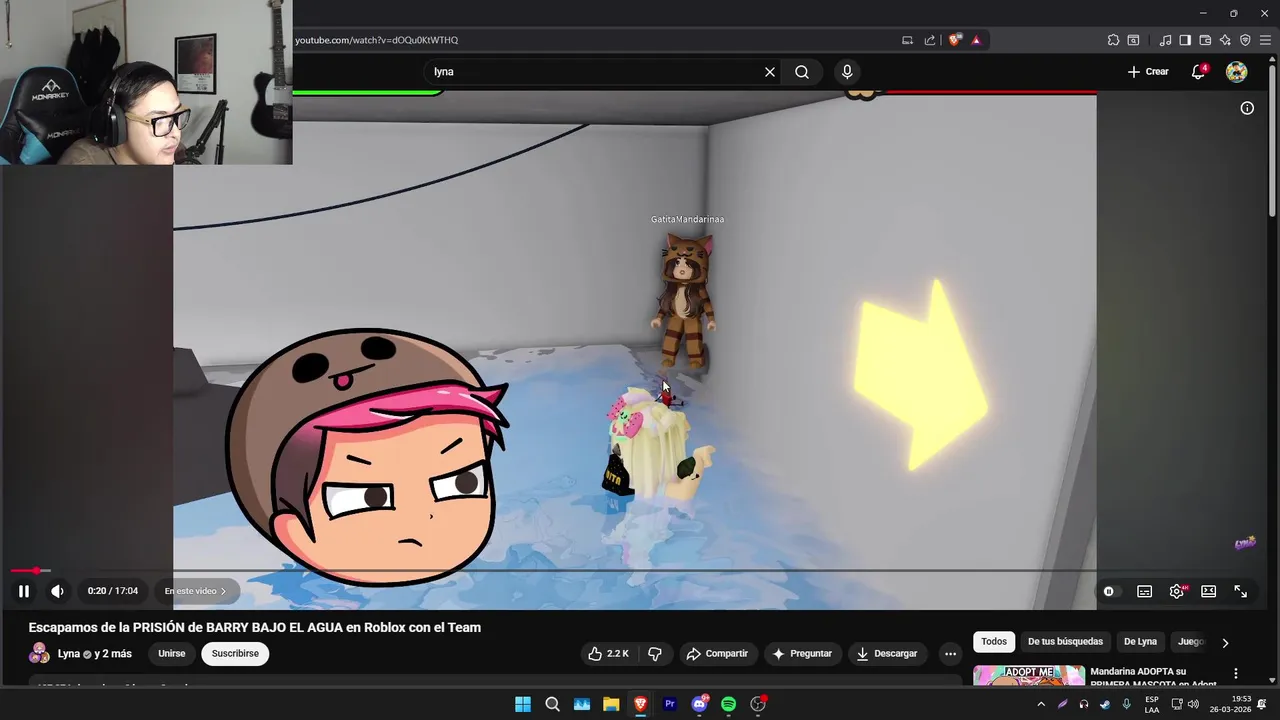Open the browser hamburger main menu
Screen dimensions: 1280x720
(x=1265, y=40)
